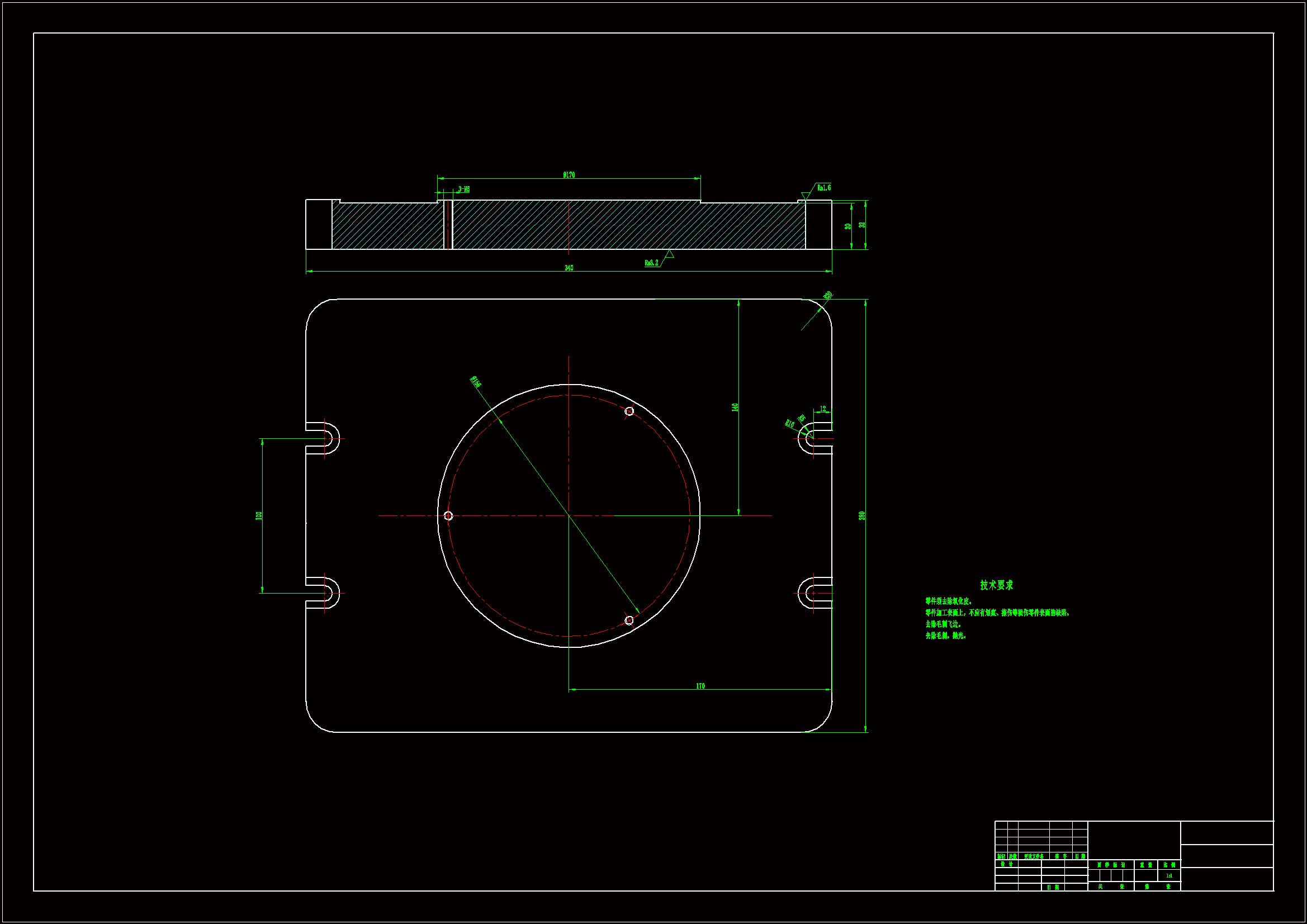
Task: Select the R10 slot radius label
Action: (x=789, y=424)
